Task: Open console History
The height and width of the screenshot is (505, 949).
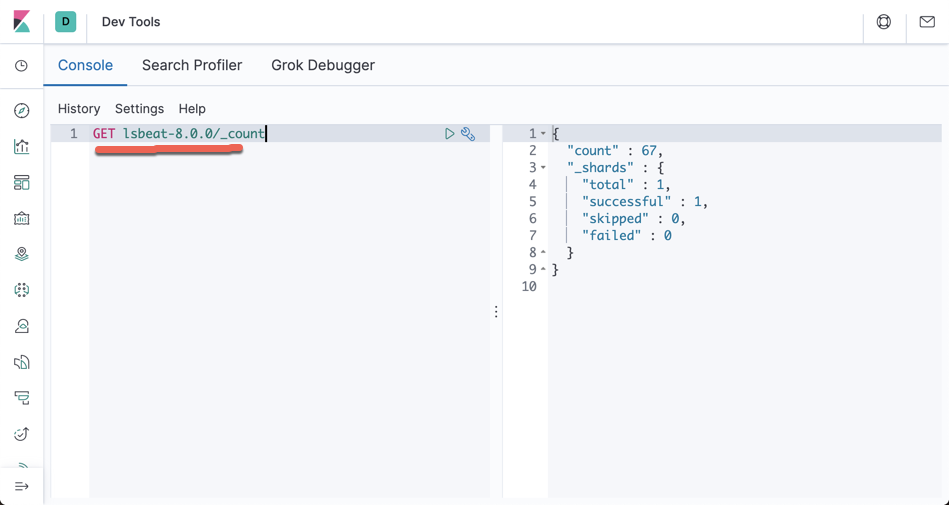Action: [x=79, y=108]
